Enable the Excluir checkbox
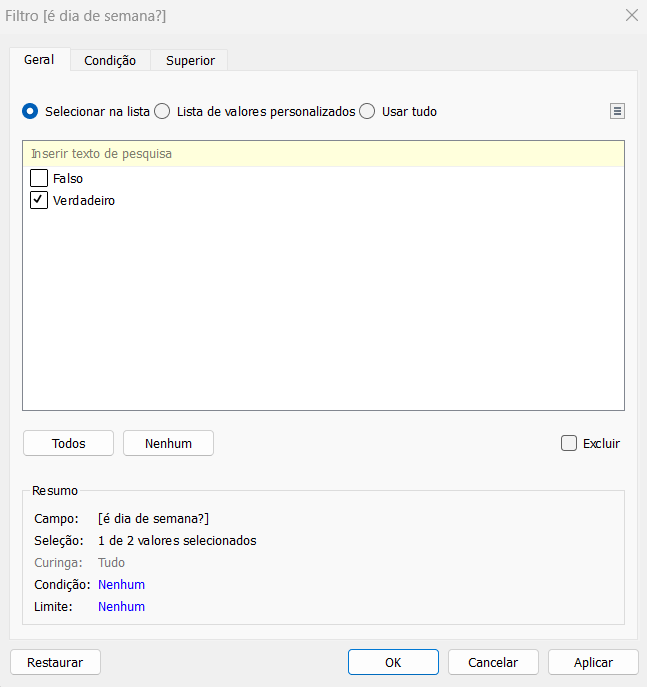This screenshot has height=687, width=647. [569, 443]
